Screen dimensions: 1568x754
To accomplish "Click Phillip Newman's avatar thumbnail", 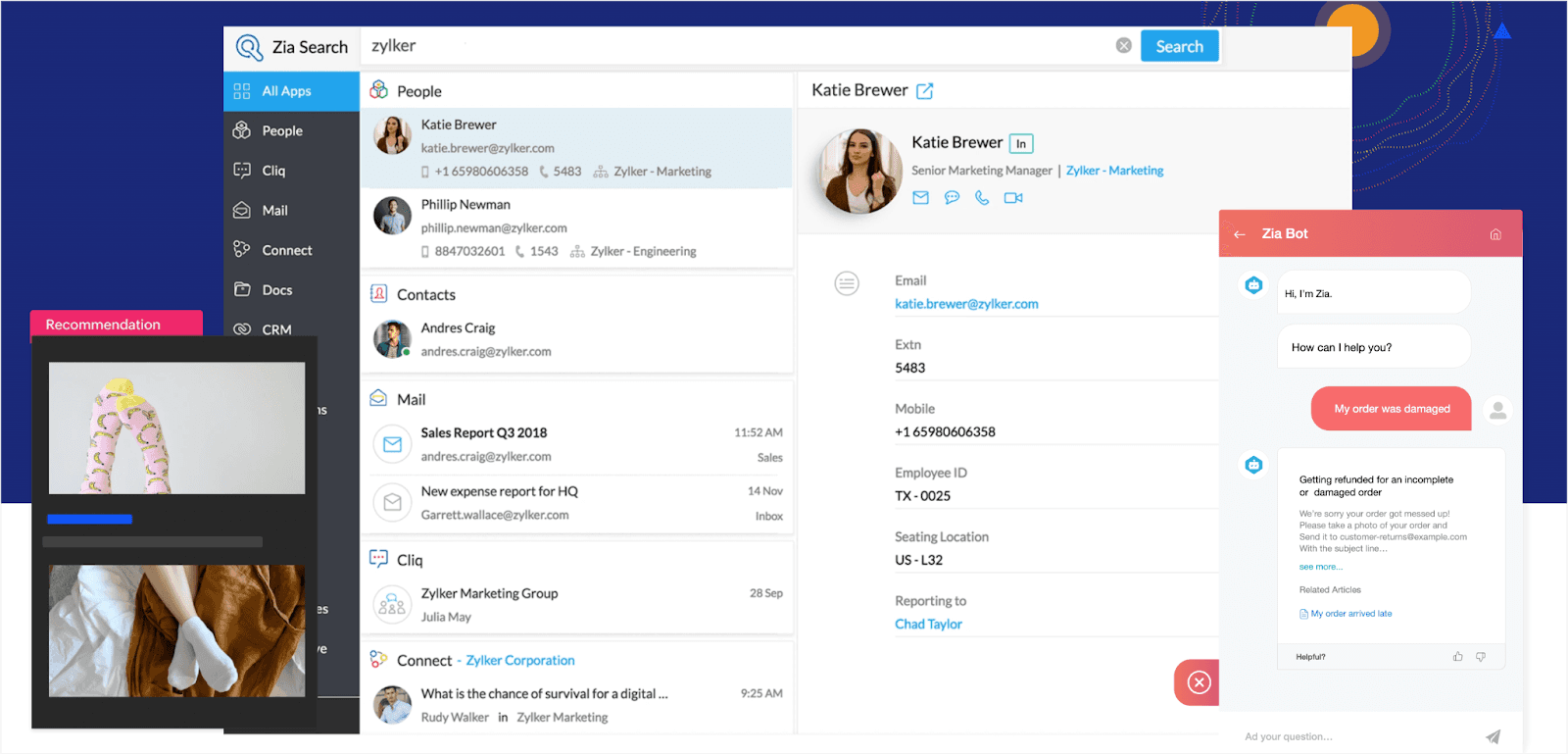I will pos(392,216).
